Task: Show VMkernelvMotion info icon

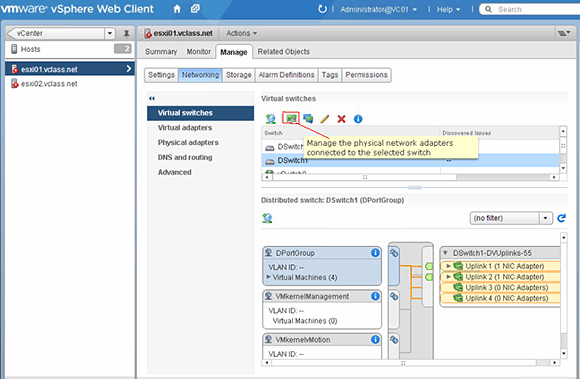Action: (375, 339)
